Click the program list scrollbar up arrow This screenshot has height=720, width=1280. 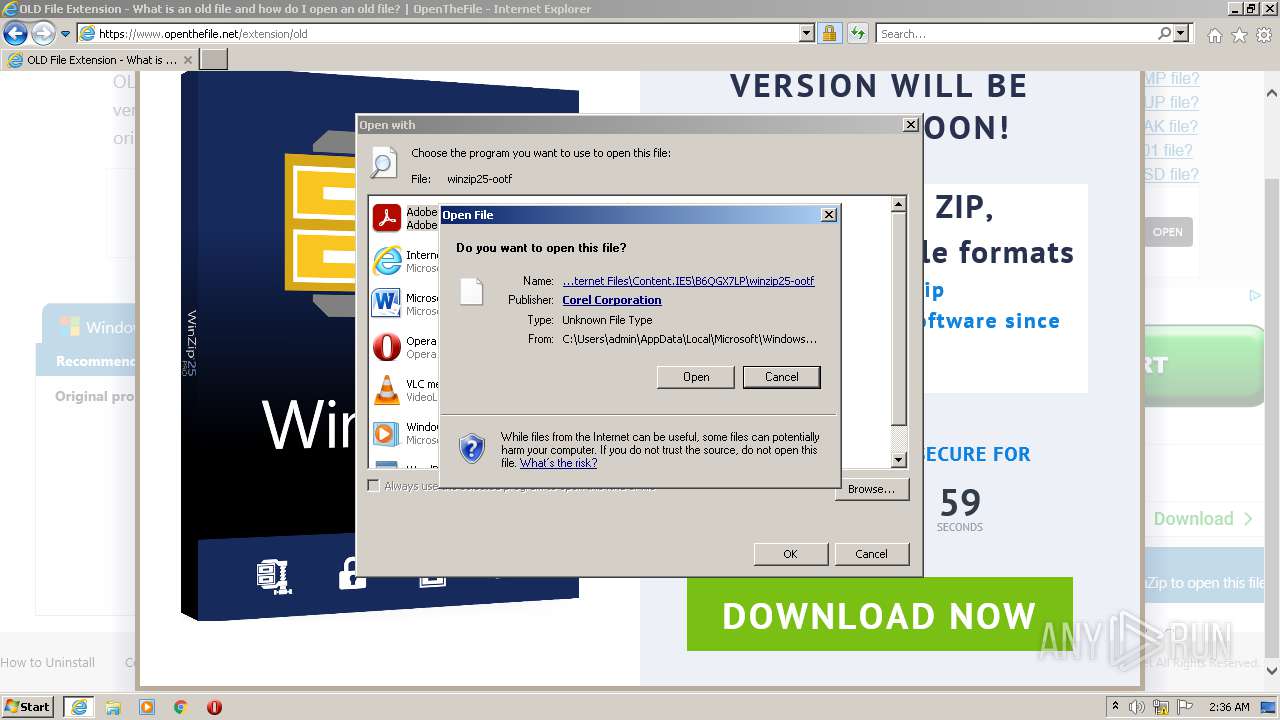[x=898, y=205]
